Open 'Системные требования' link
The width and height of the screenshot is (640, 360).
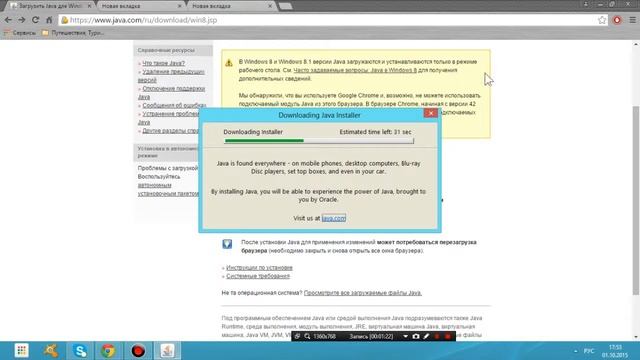[258, 276]
